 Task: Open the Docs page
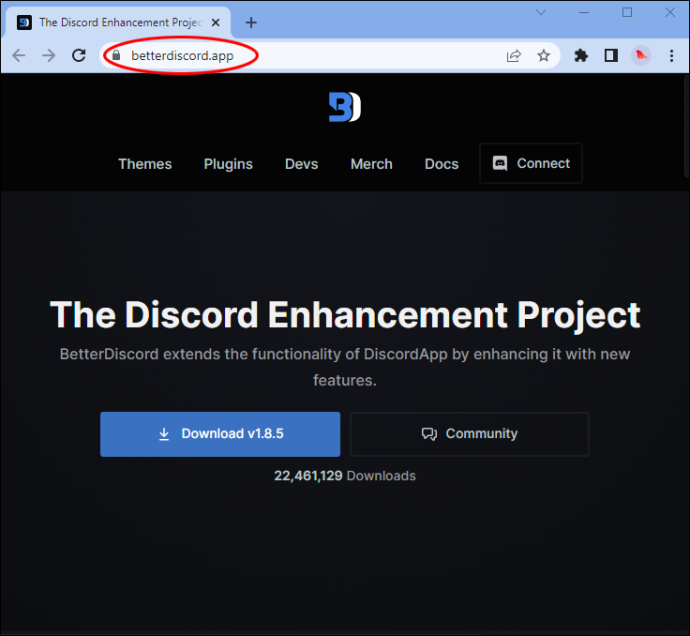[x=442, y=164]
